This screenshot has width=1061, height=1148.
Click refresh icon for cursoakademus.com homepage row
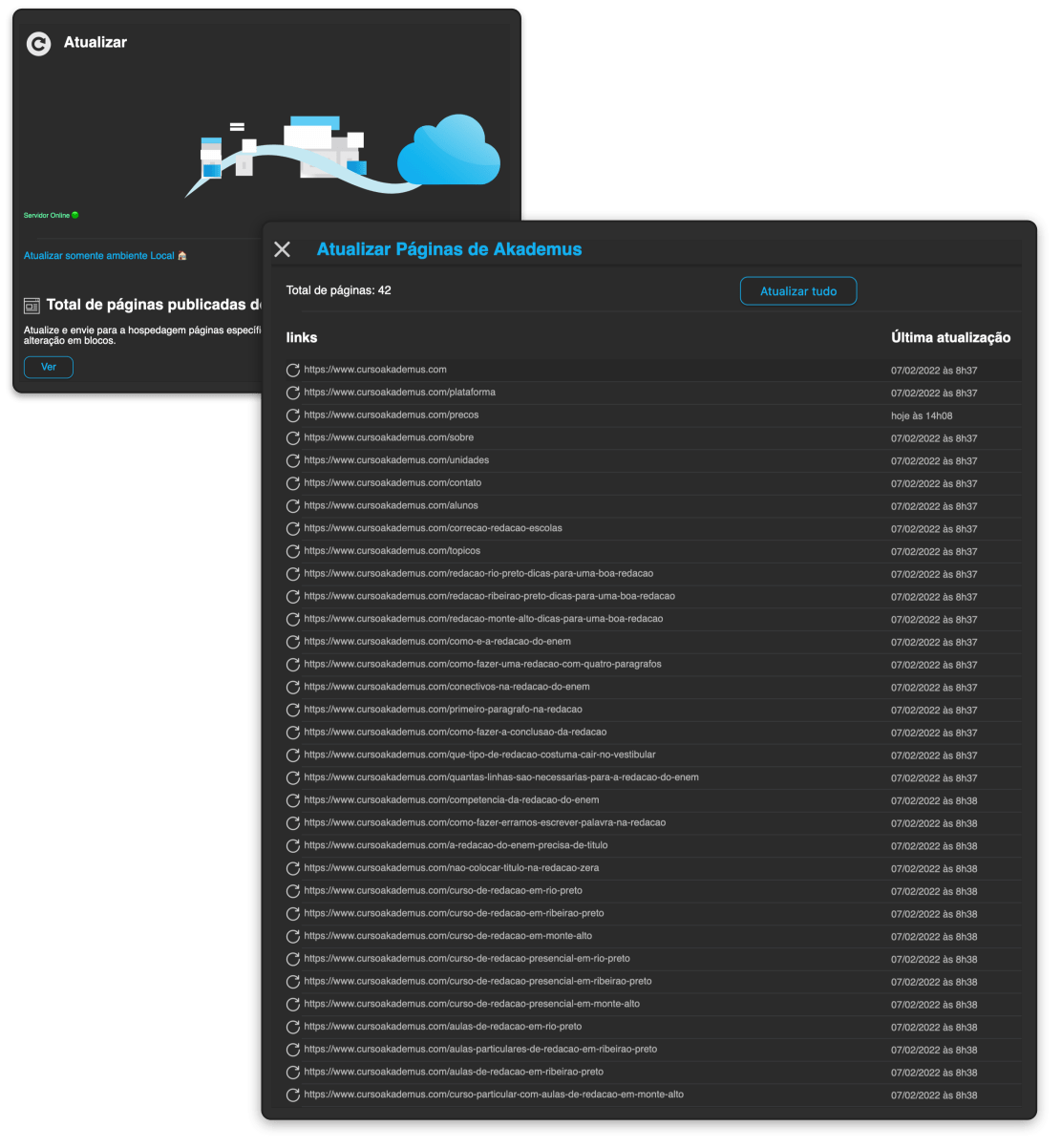[293, 370]
